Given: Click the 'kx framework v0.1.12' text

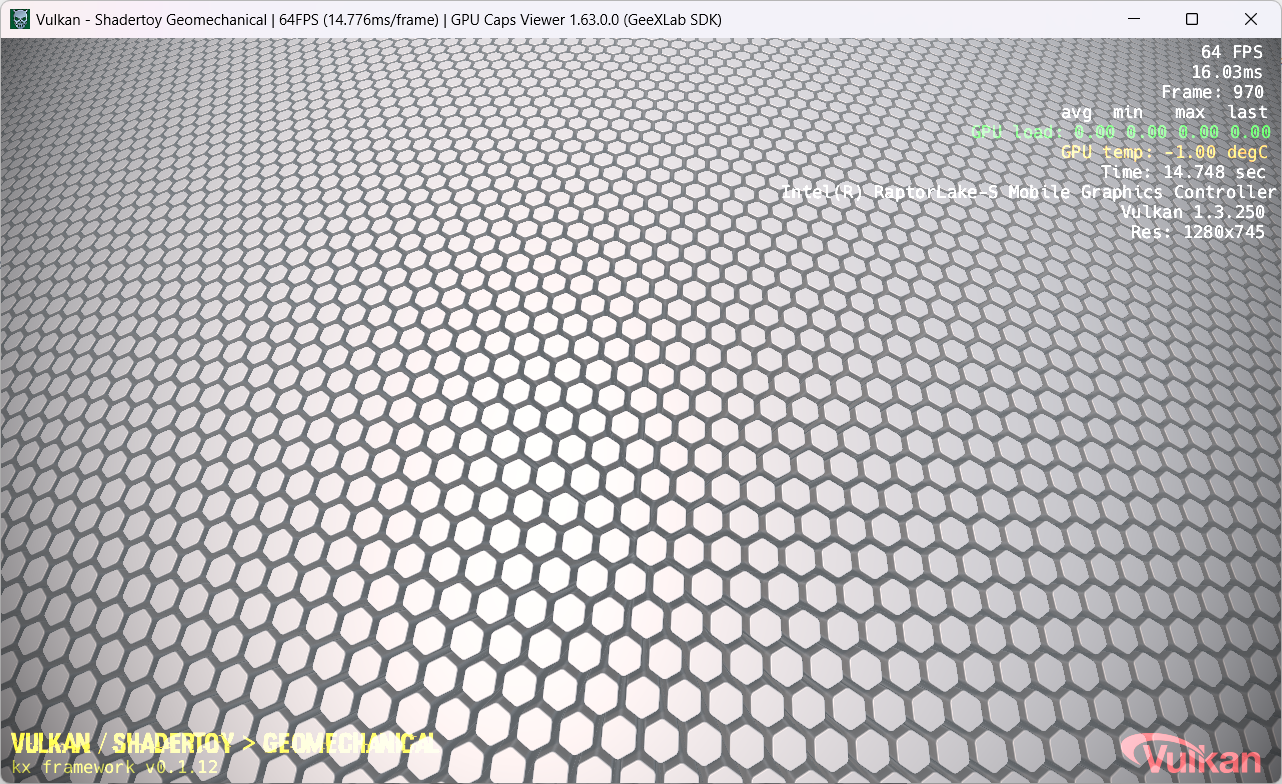Looking at the screenshot, I should (115, 767).
